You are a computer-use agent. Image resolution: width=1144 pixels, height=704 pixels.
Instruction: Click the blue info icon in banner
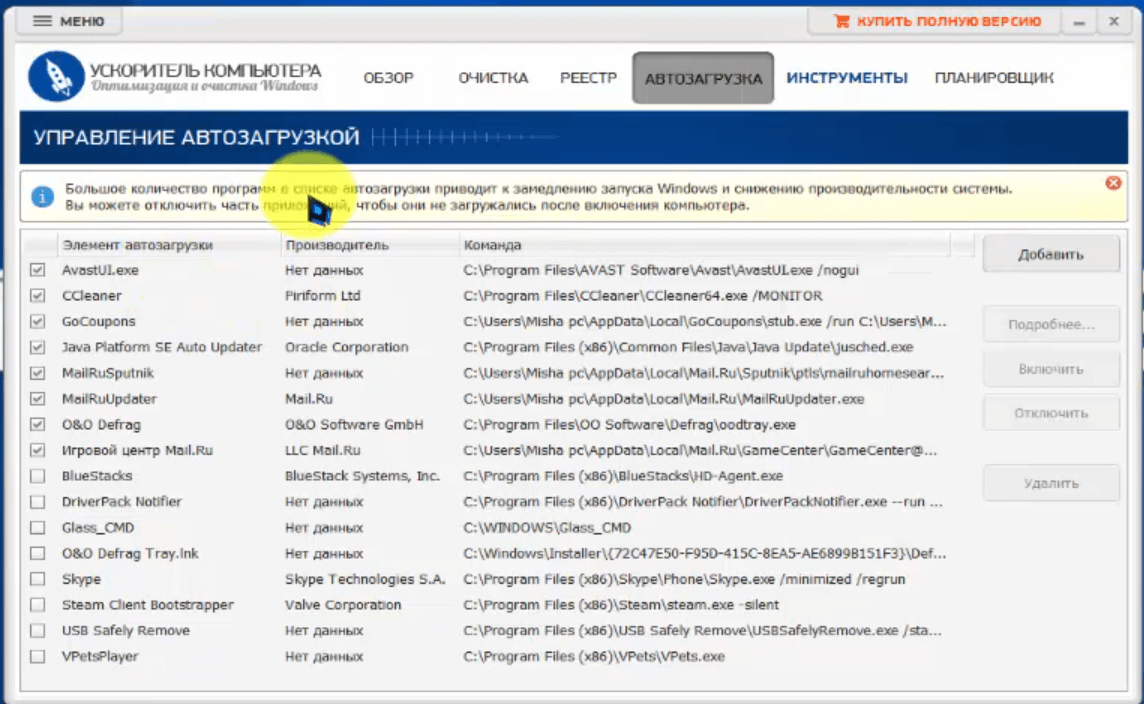point(42,197)
